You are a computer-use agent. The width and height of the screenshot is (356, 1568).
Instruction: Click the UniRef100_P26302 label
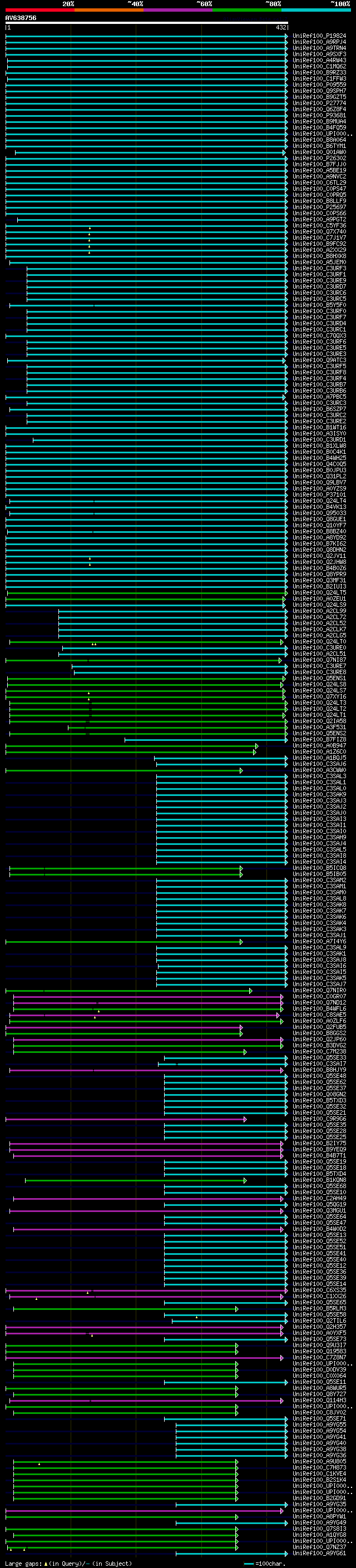(319, 159)
